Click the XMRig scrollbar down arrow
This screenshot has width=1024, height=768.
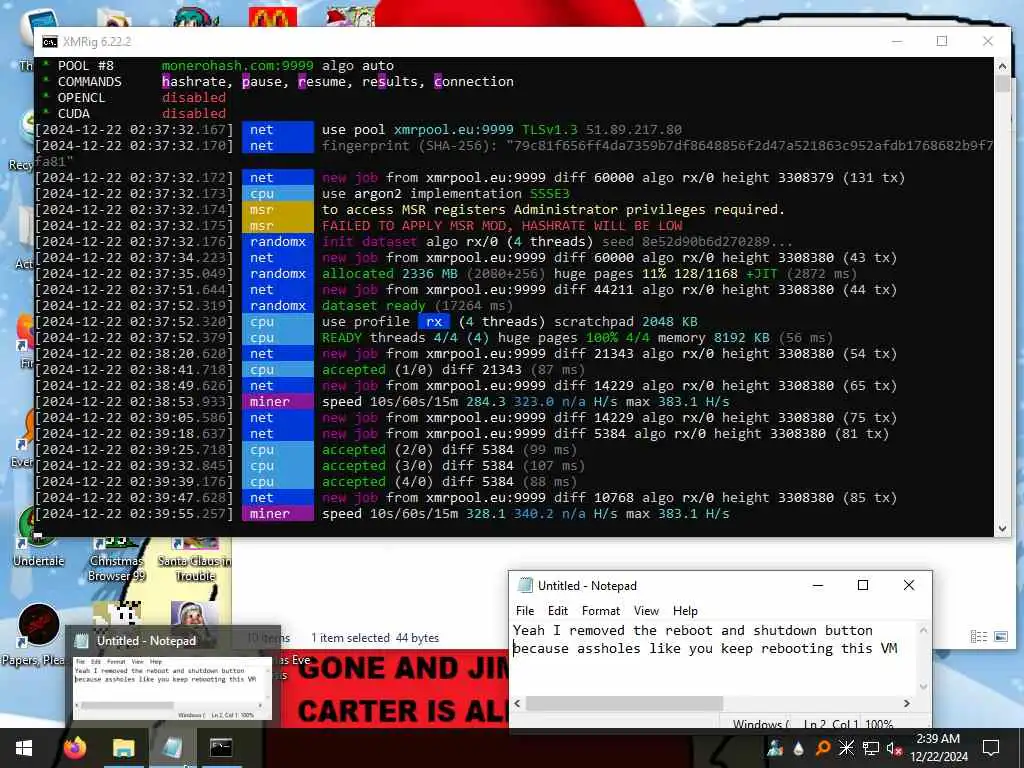[x=1002, y=529]
